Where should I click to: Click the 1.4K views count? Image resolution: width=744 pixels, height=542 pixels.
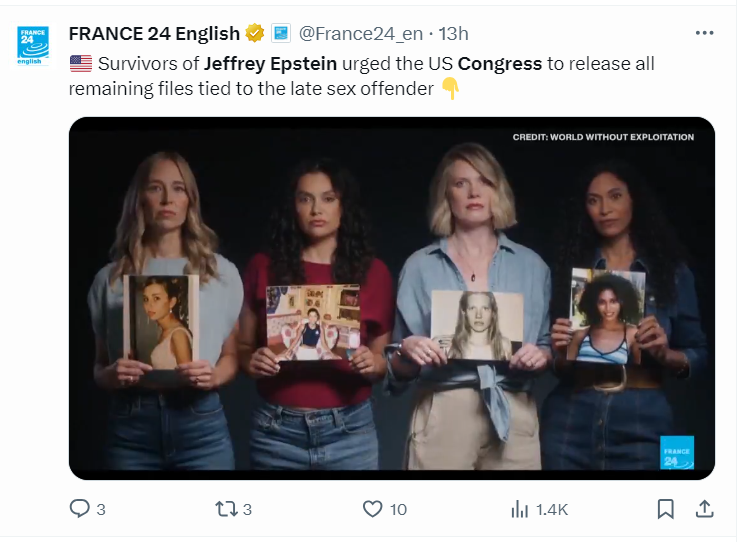tap(552, 510)
